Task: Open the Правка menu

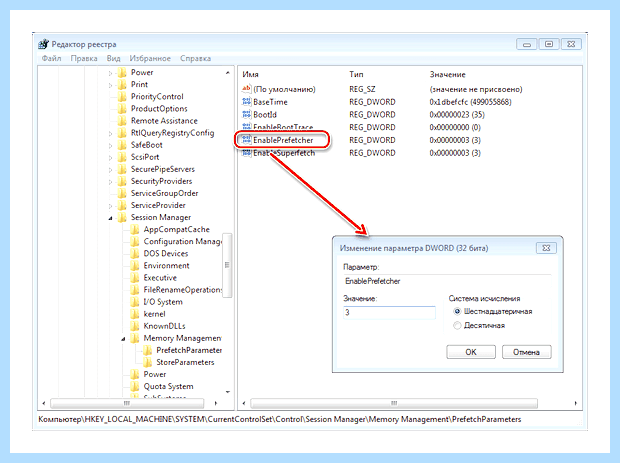Action: pos(84,58)
